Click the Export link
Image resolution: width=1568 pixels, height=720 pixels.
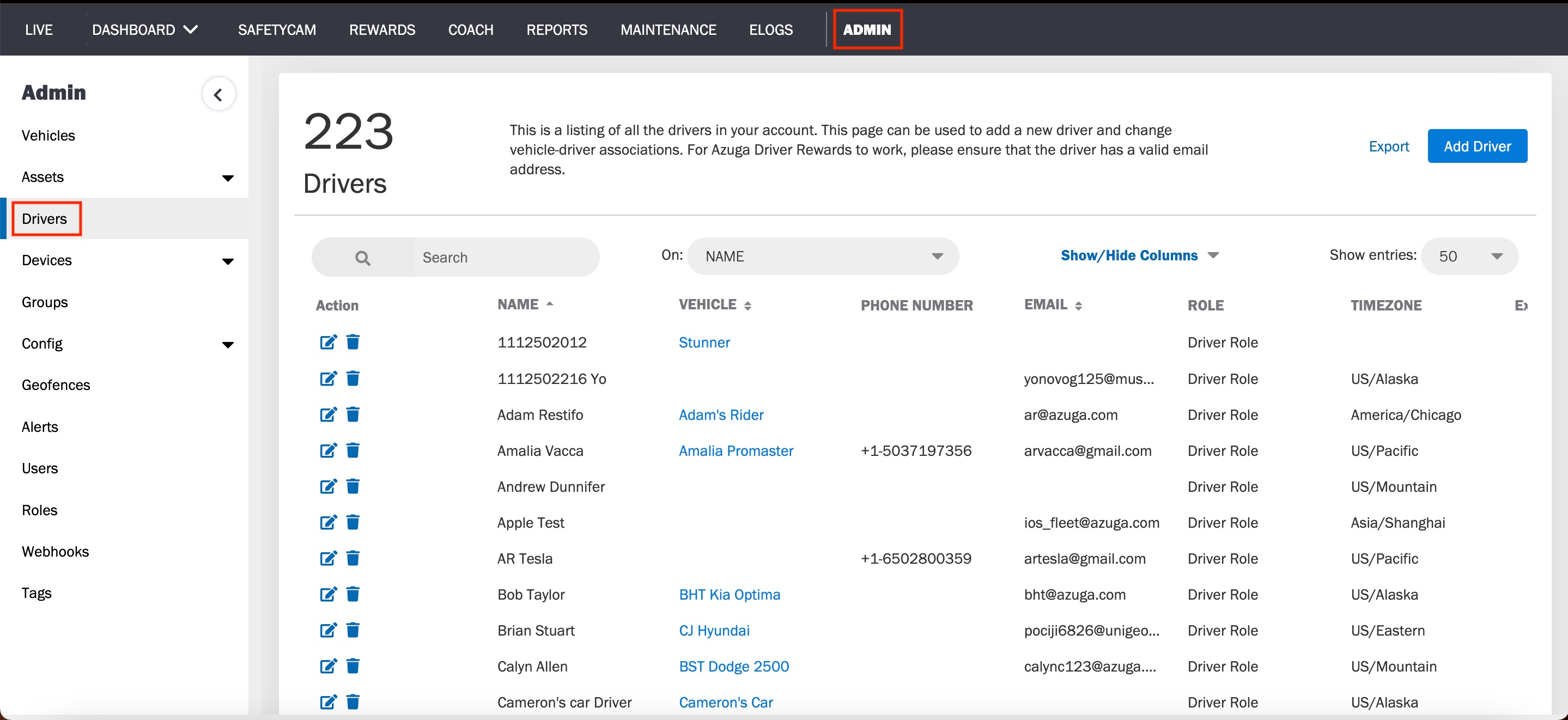click(x=1388, y=146)
